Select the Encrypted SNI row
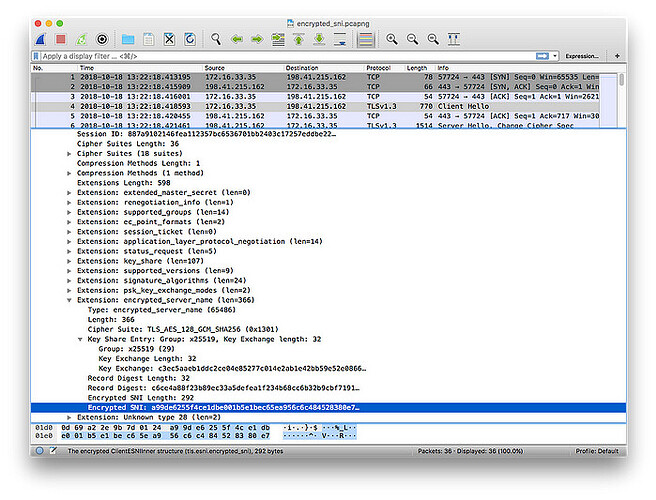Screen dimensions: 656x500 click(x=328, y=408)
